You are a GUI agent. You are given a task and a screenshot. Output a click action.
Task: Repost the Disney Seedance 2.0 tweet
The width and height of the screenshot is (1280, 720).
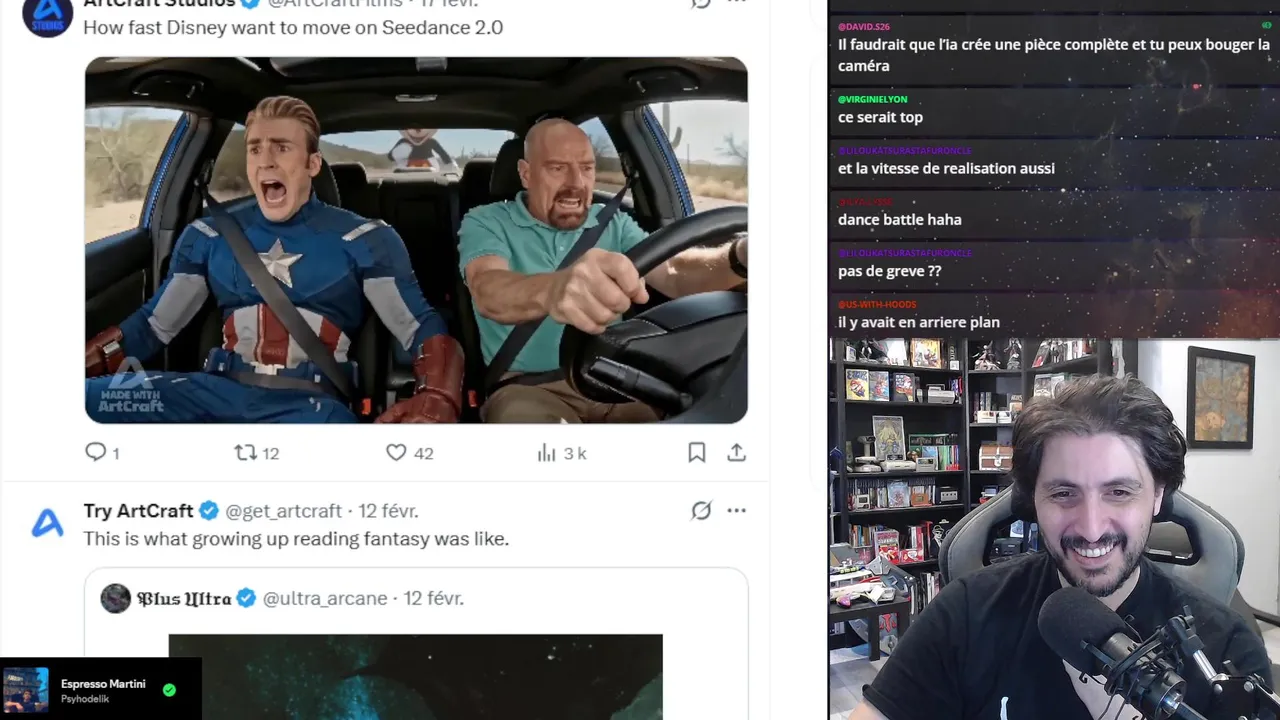pos(256,453)
